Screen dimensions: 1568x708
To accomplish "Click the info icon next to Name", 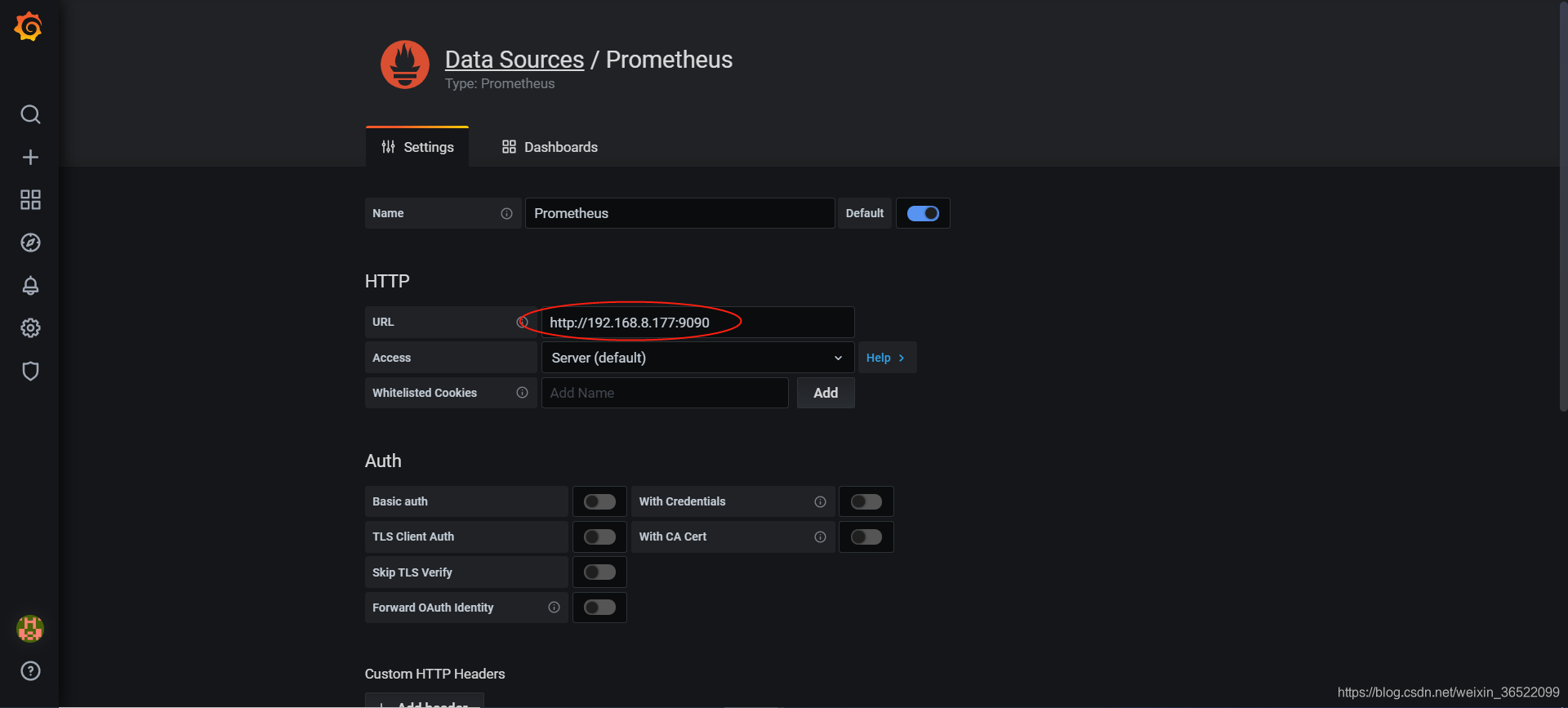I will pos(506,213).
